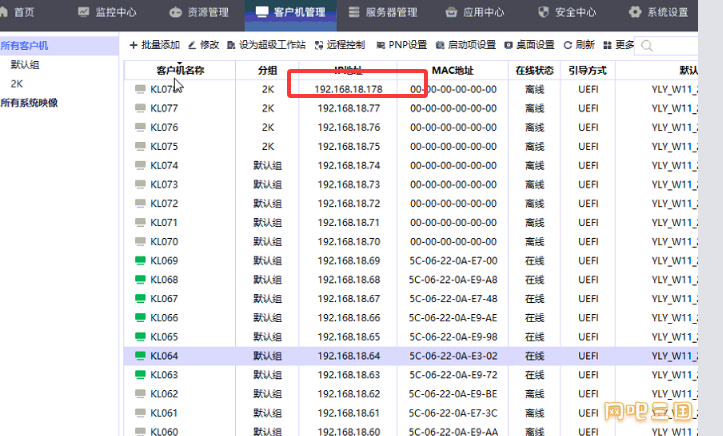Click the KL073 client icon
The width and height of the screenshot is (723, 436).
coord(140,184)
